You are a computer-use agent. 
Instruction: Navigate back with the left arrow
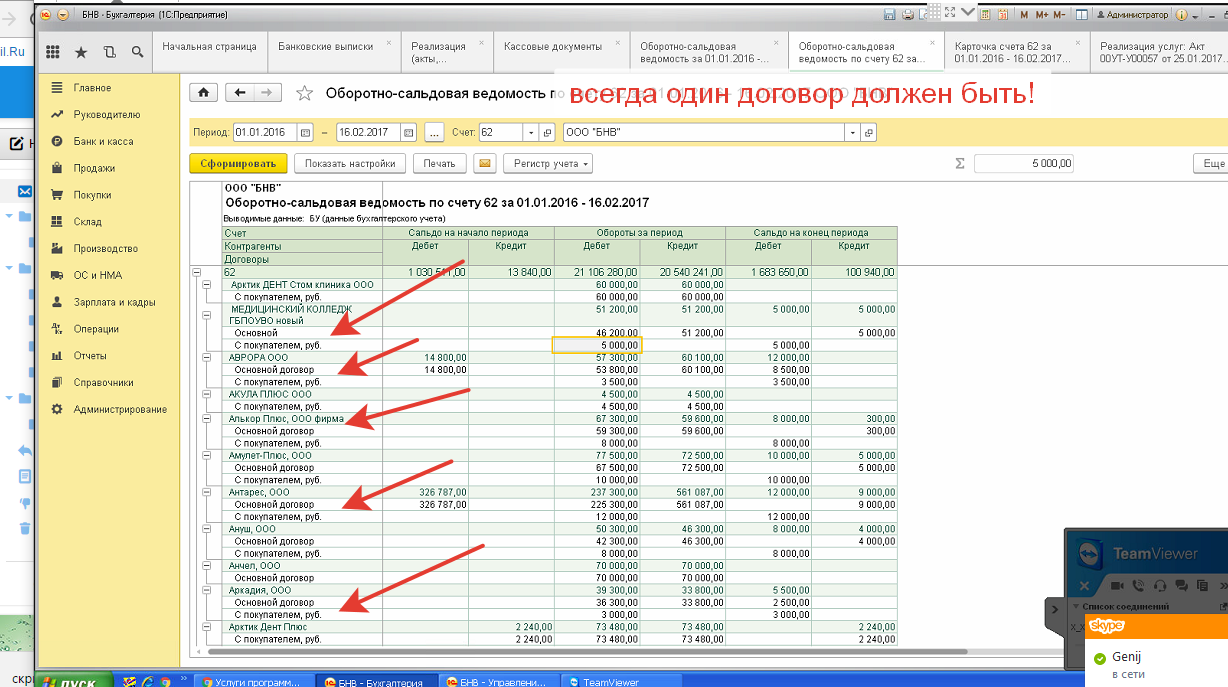tap(240, 93)
